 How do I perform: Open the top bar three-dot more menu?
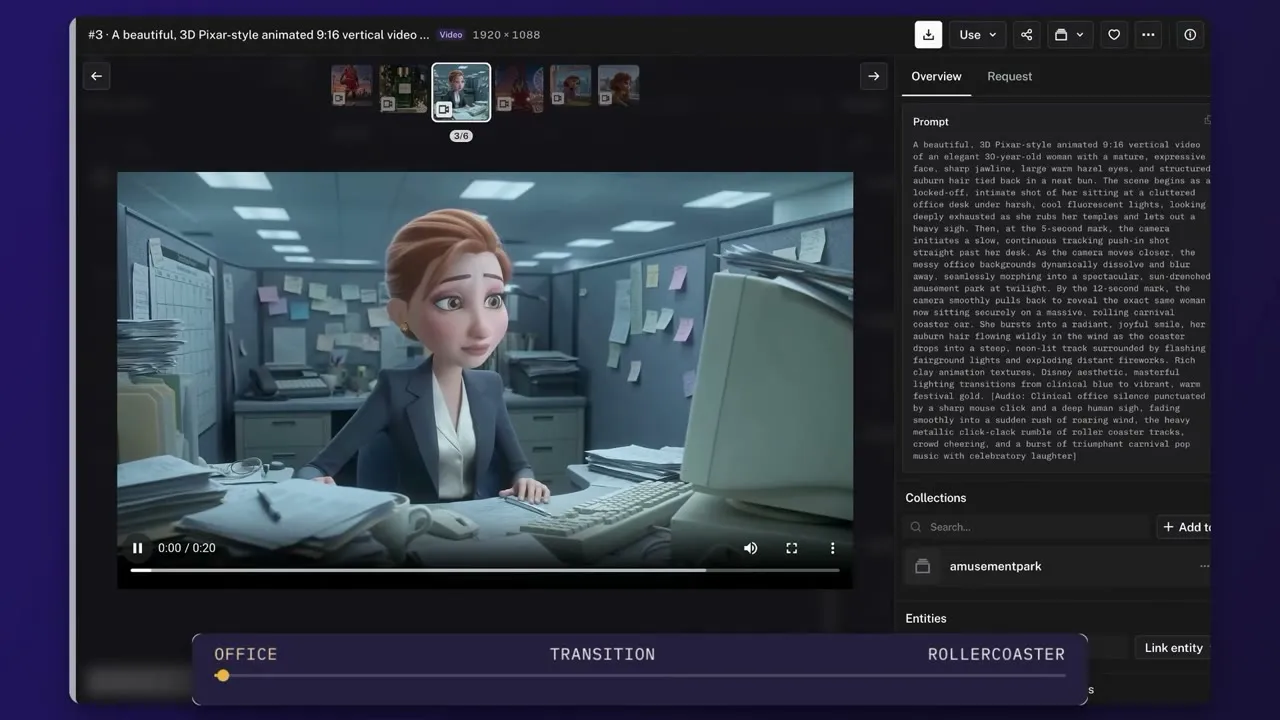(1148, 34)
